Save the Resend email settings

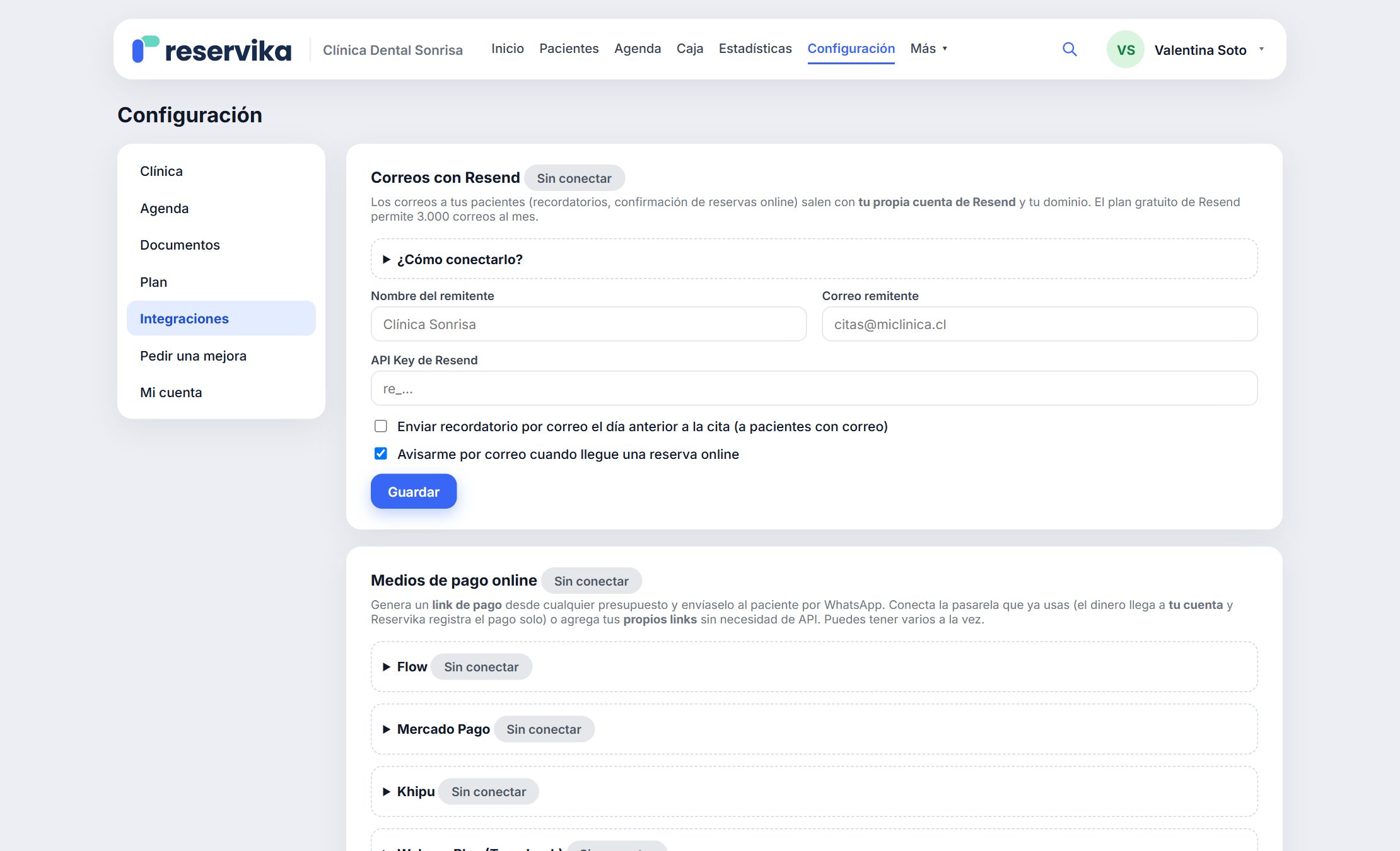(414, 492)
